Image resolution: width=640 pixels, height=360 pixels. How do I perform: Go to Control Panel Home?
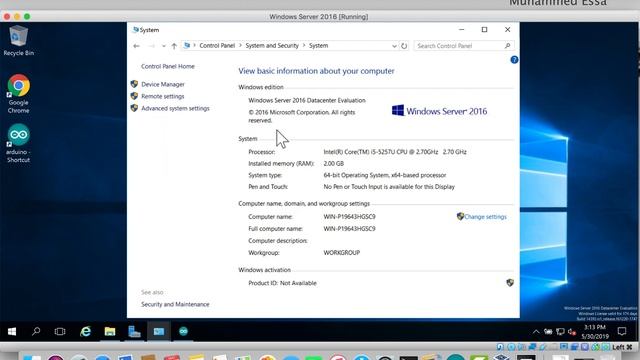168,66
